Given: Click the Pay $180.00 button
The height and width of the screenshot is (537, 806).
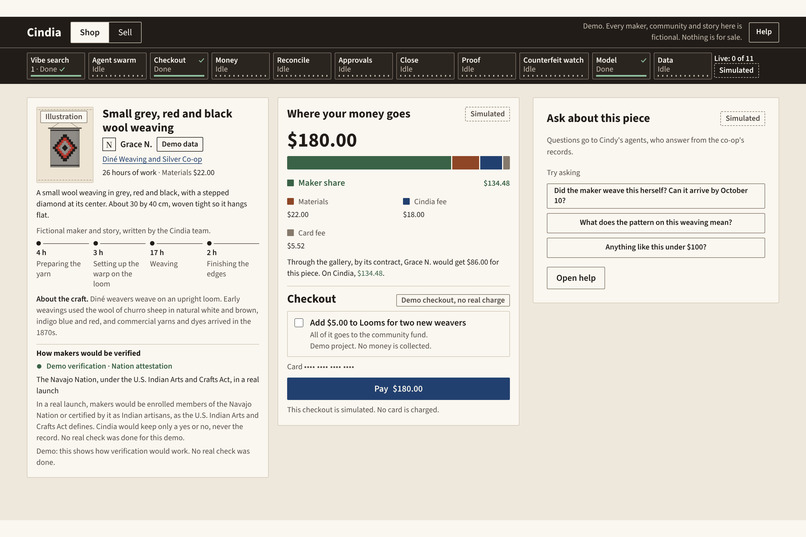Looking at the screenshot, I should point(398,389).
